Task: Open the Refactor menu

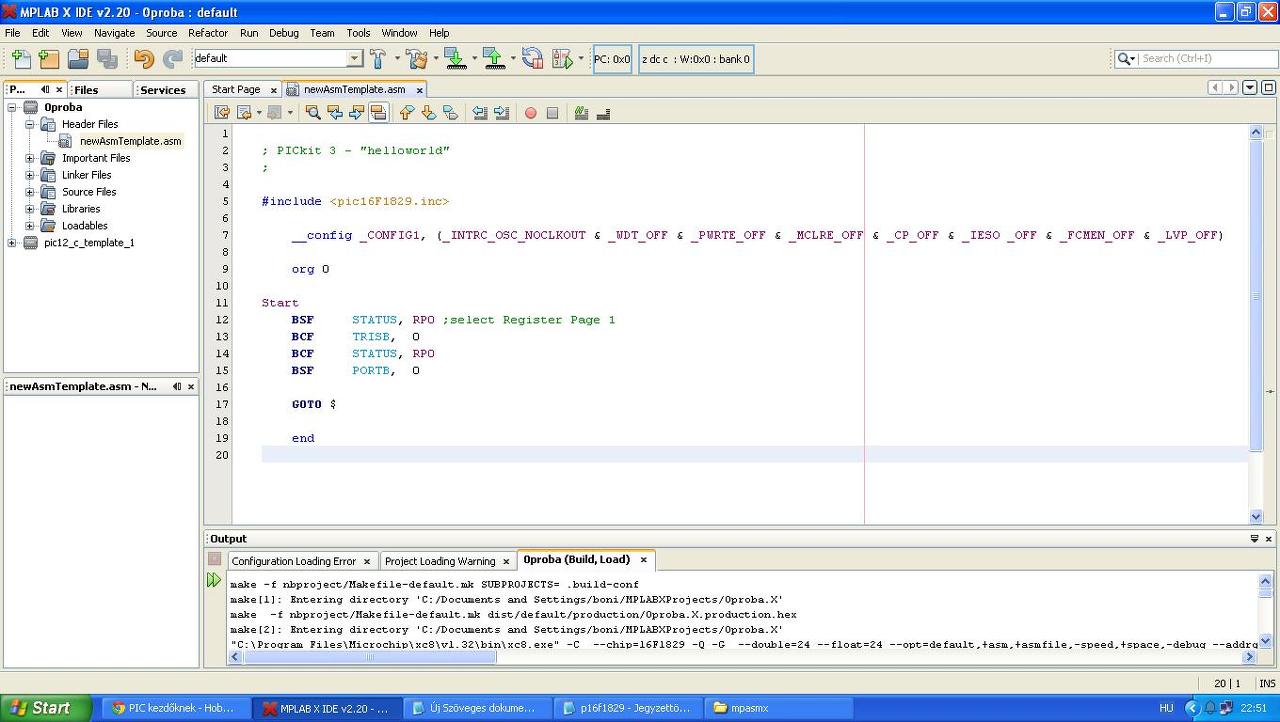Action: coord(208,33)
